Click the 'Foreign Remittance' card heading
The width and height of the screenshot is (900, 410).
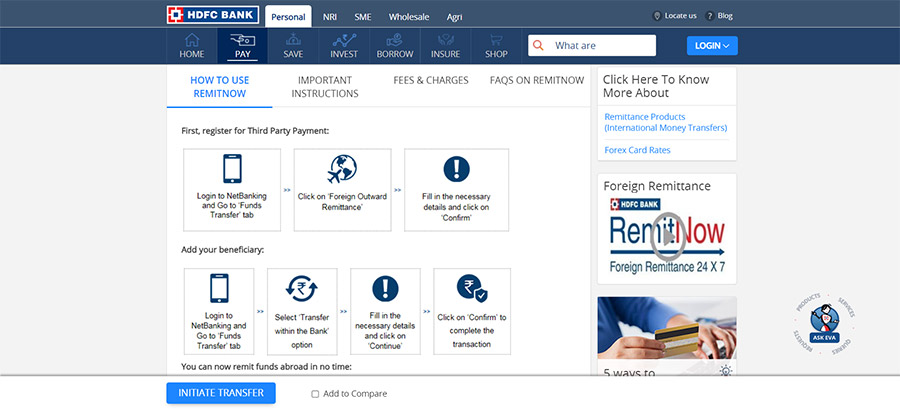click(x=657, y=186)
